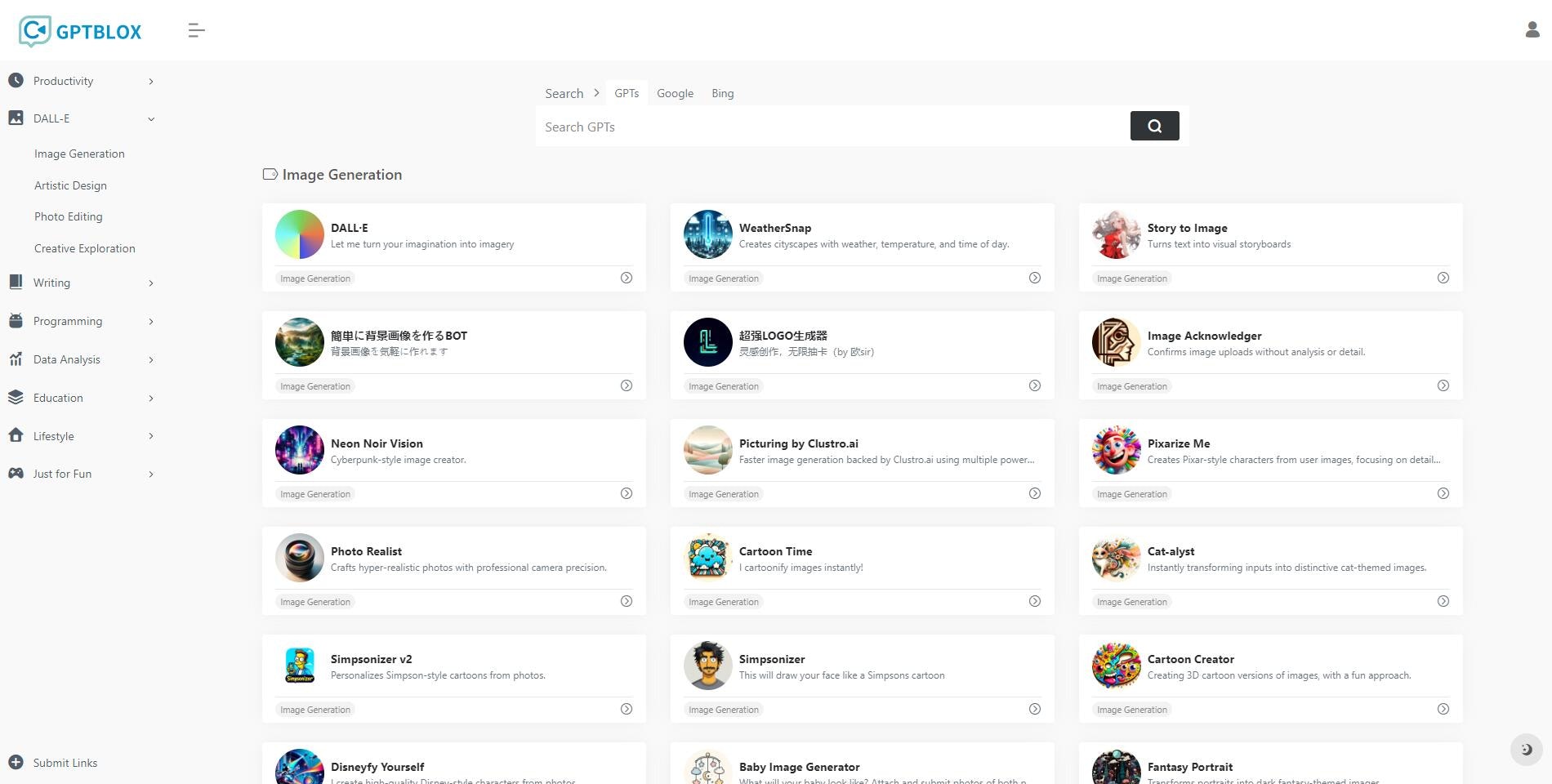Open the WeatherSnap card title
Image resolution: width=1552 pixels, height=784 pixels.
click(x=775, y=228)
